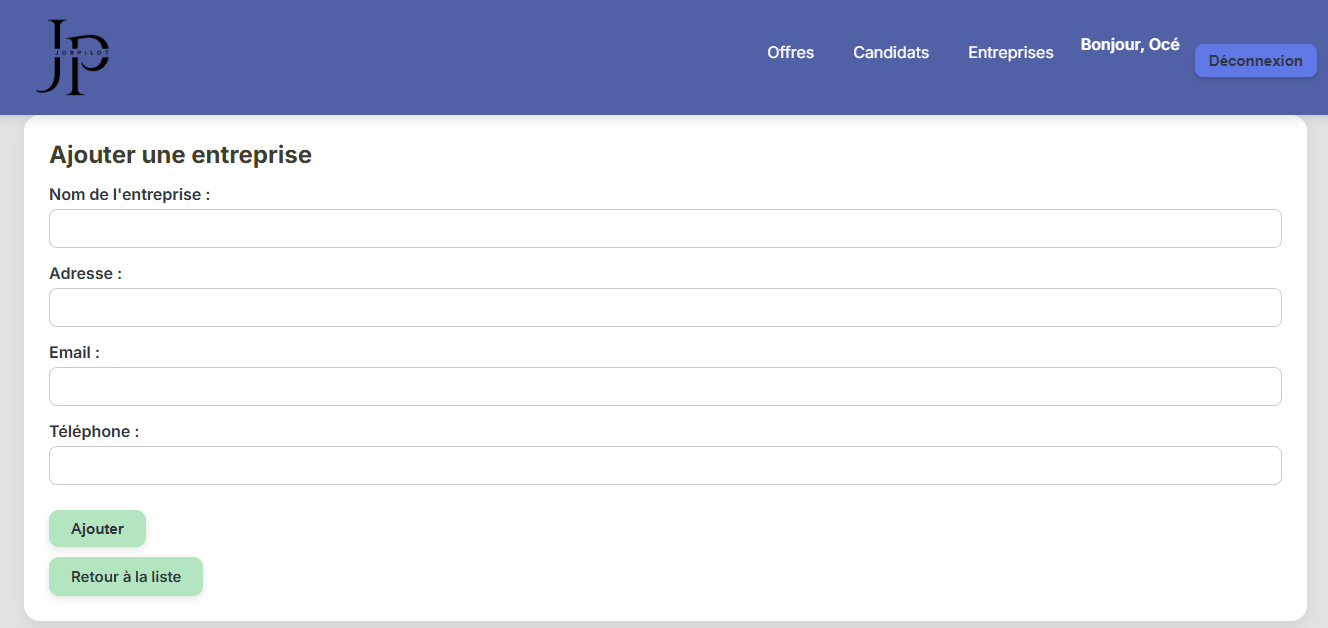This screenshot has height=628, width=1328.
Task: Click empty space in the blue header bar
Action: 450,57
